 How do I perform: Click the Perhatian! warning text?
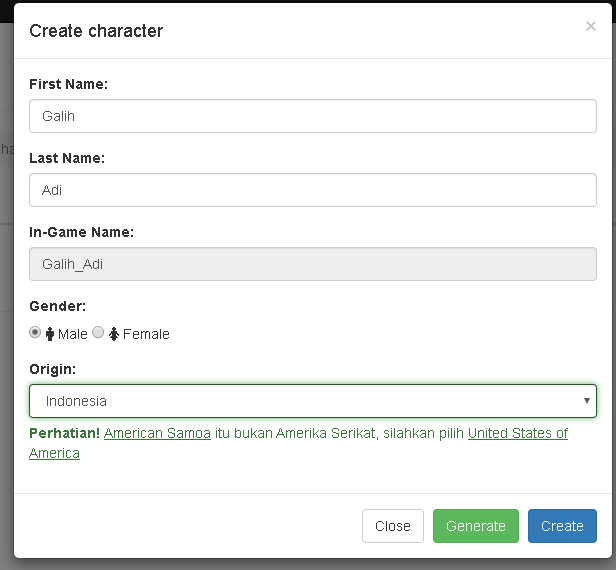click(x=64, y=433)
